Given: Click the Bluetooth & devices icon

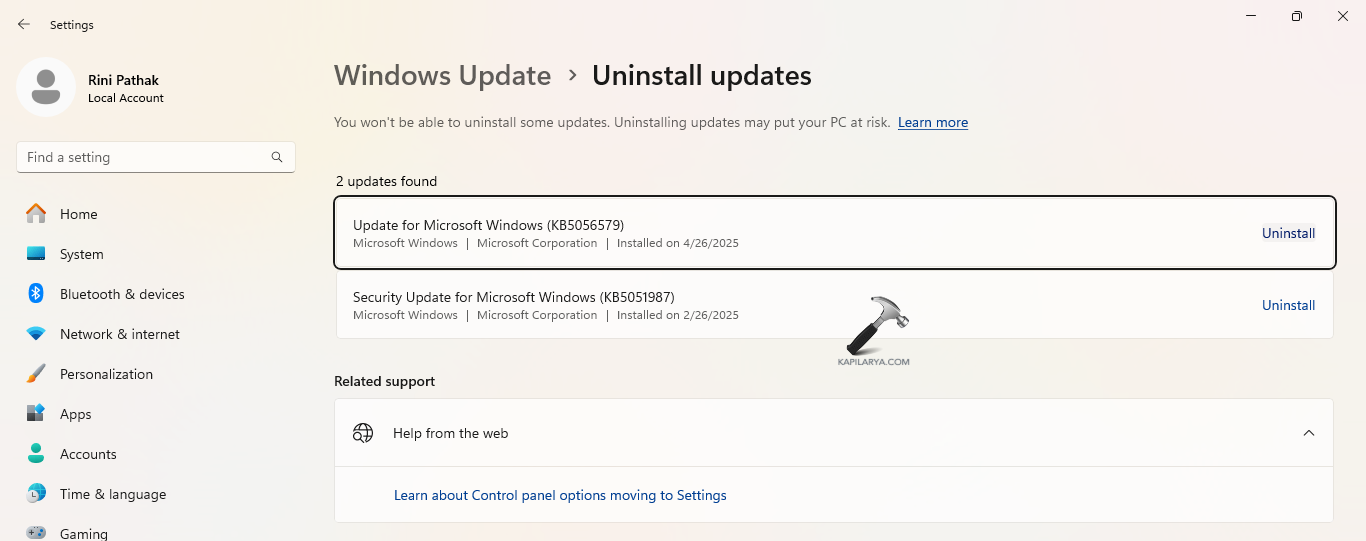Looking at the screenshot, I should tap(36, 294).
